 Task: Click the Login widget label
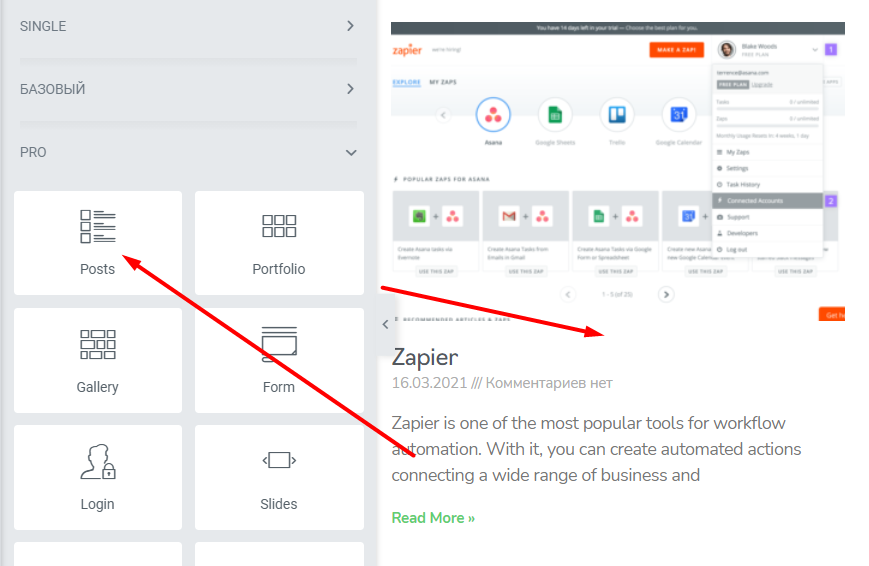click(x=98, y=504)
